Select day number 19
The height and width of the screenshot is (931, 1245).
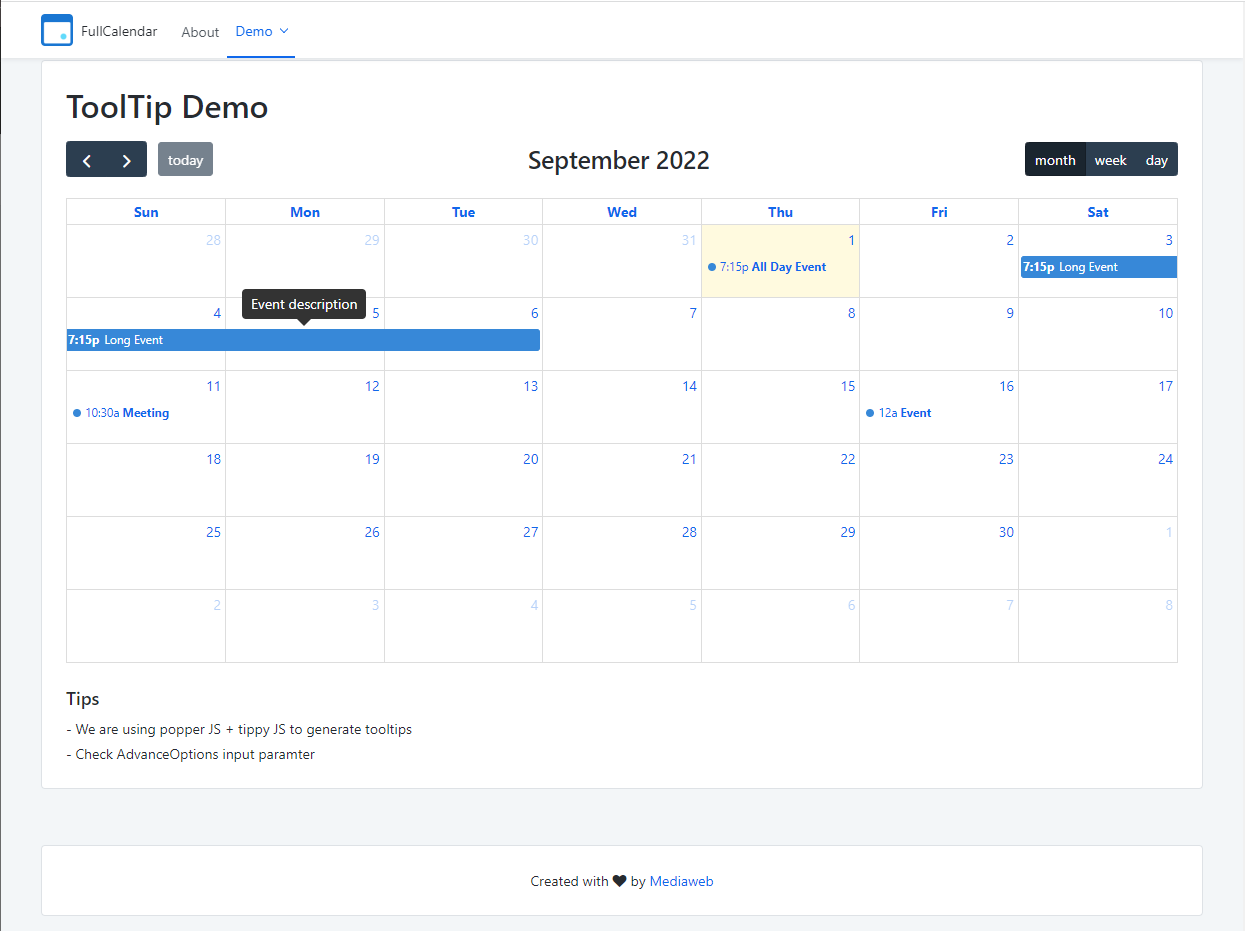point(372,459)
